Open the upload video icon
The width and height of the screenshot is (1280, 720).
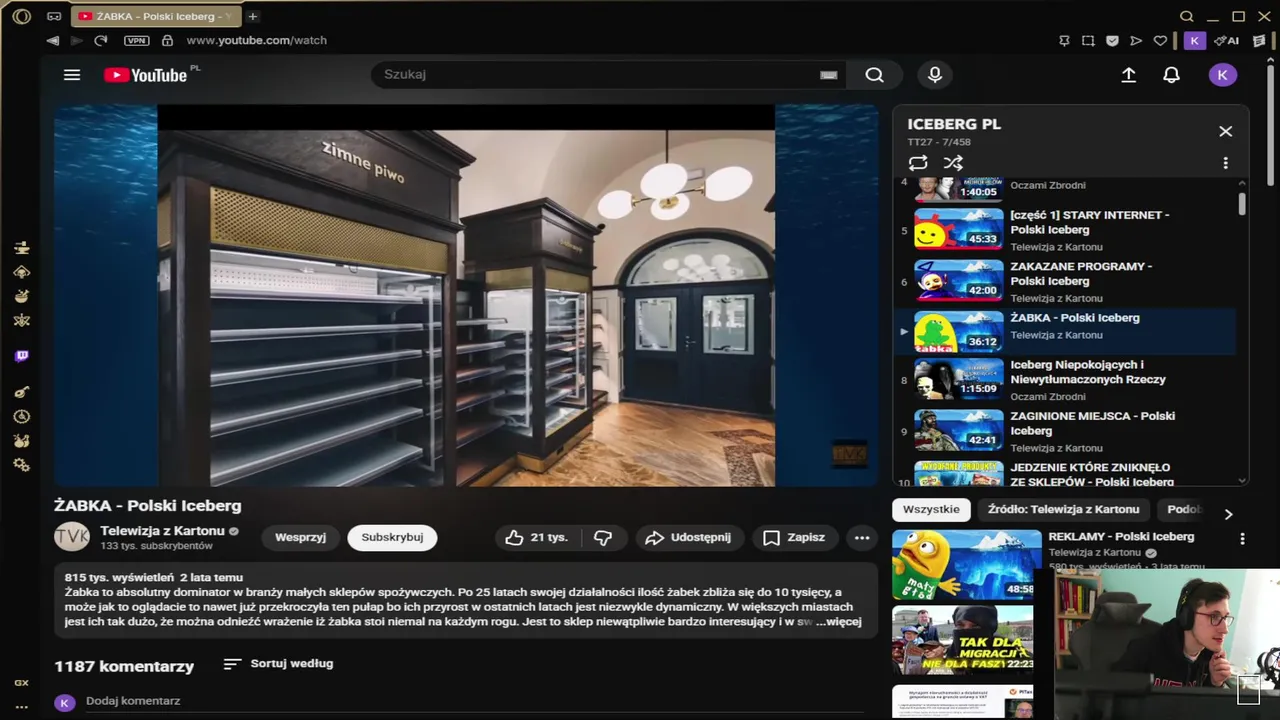point(1129,75)
